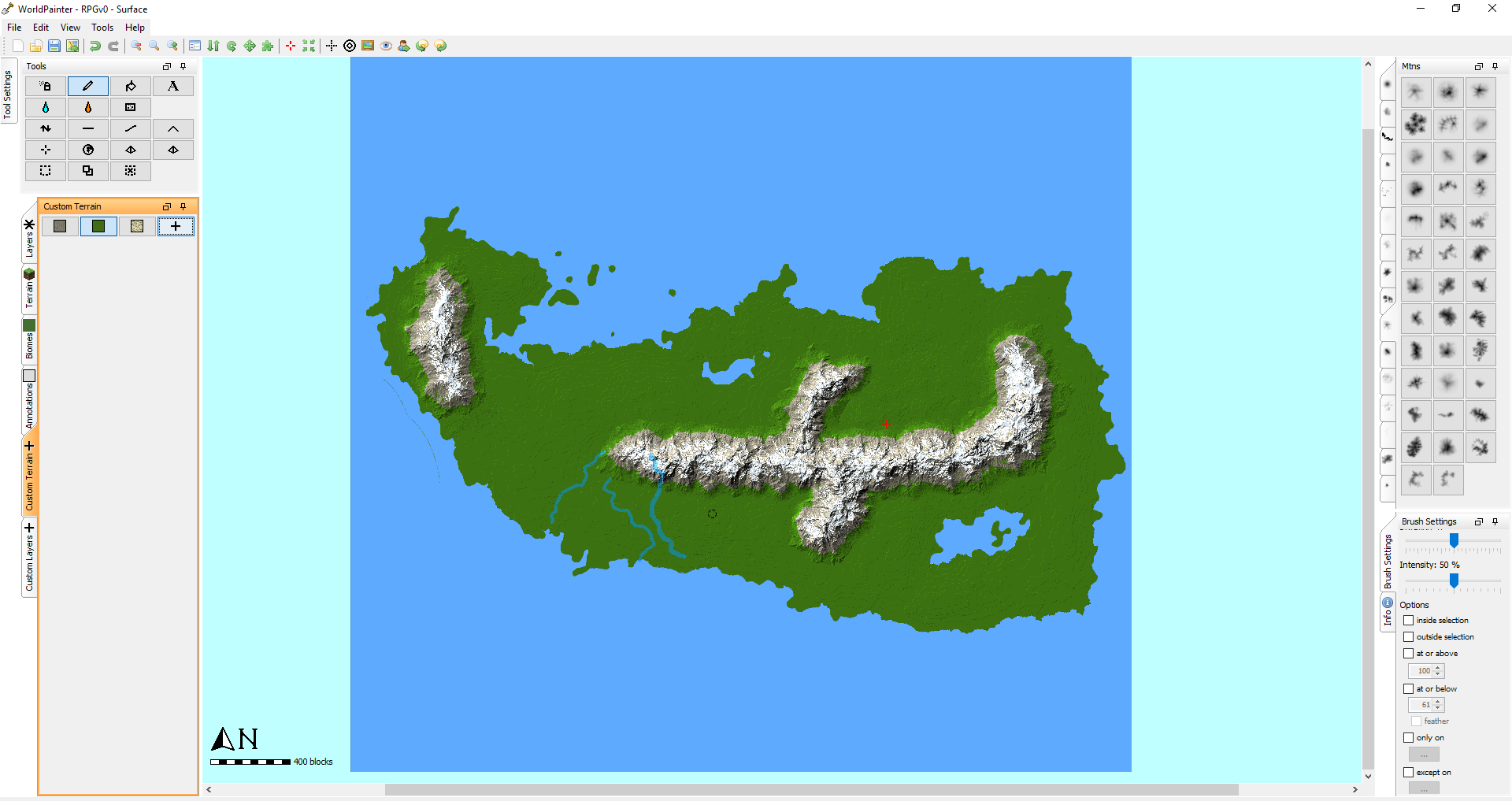Enable the 'at or above' checkbox
The image size is (1512, 801).
pyautogui.click(x=1409, y=654)
